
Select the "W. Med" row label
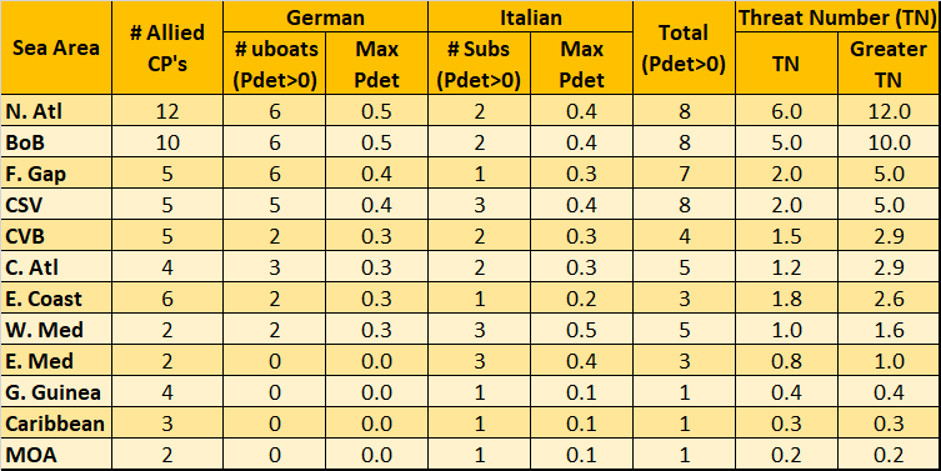click(40, 330)
